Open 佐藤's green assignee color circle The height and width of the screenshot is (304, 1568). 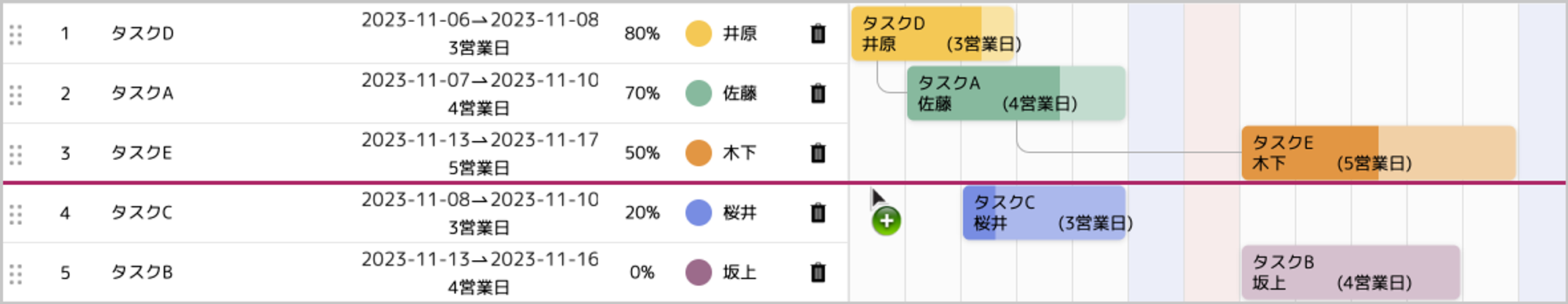point(698,93)
